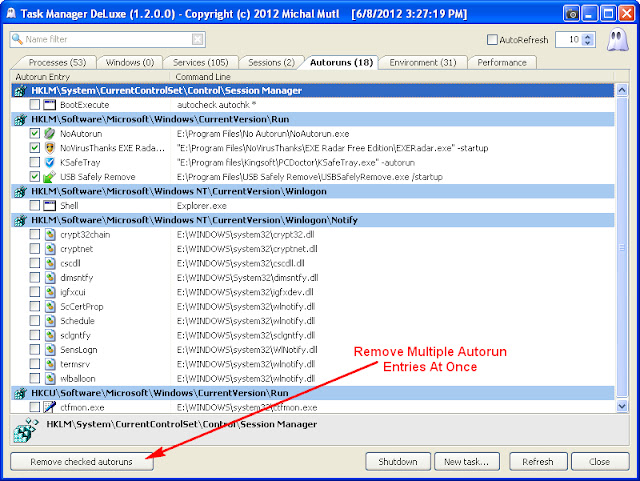The height and width of the screenshot is (481, 640).
Task: Uncheck the NoAutorun entry checkbox
Action: tap(35, 134)
